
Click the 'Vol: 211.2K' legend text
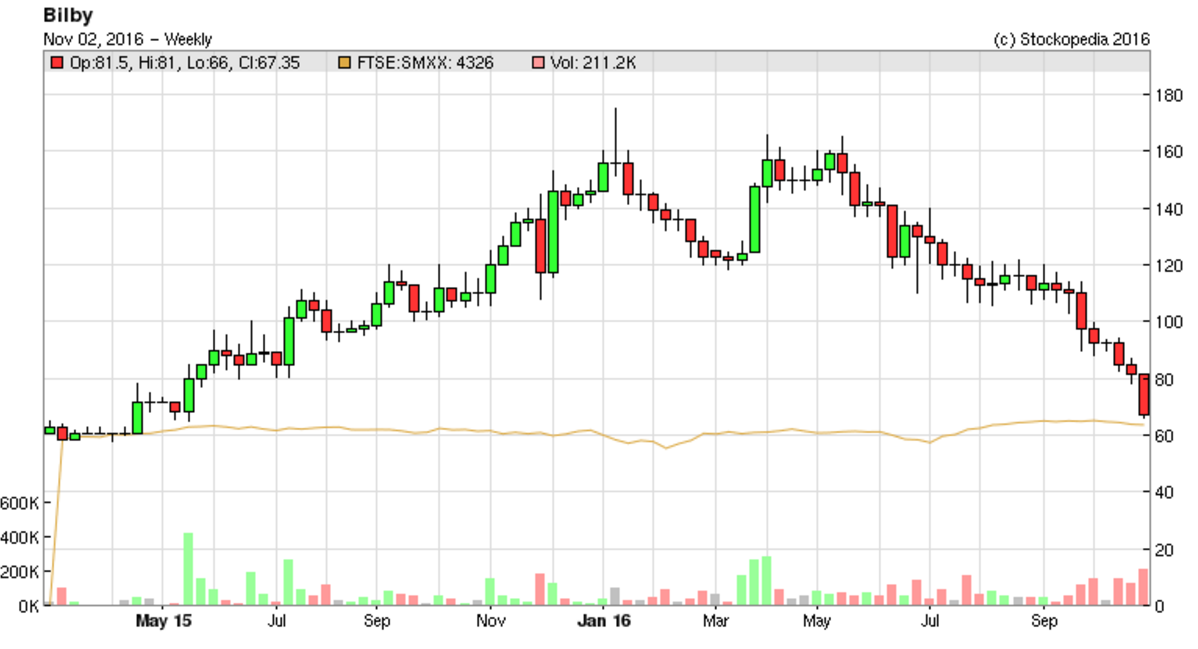tap(593, 63)
